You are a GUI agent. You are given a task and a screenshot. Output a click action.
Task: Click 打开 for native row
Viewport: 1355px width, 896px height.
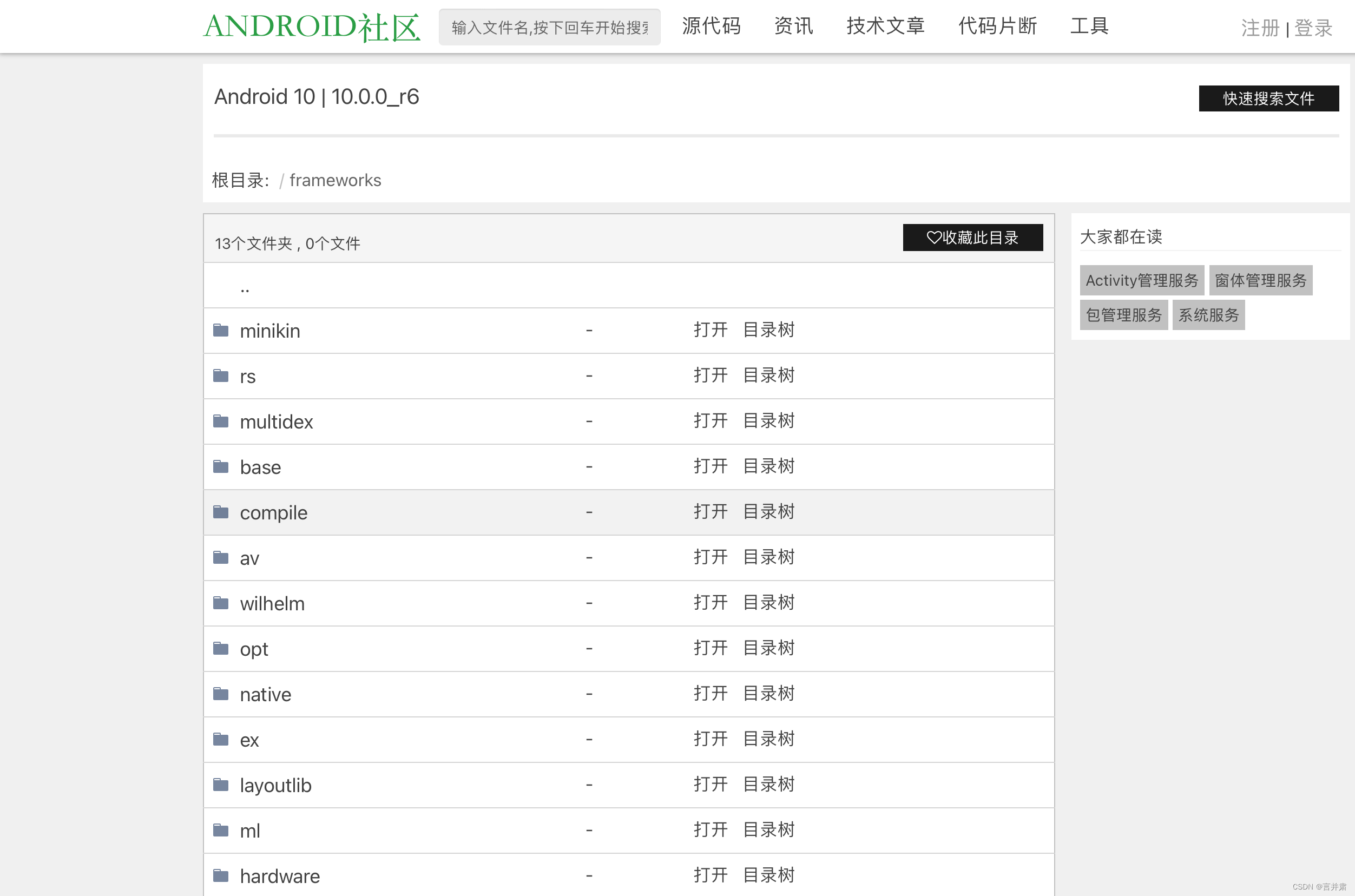tap(711, 693)
